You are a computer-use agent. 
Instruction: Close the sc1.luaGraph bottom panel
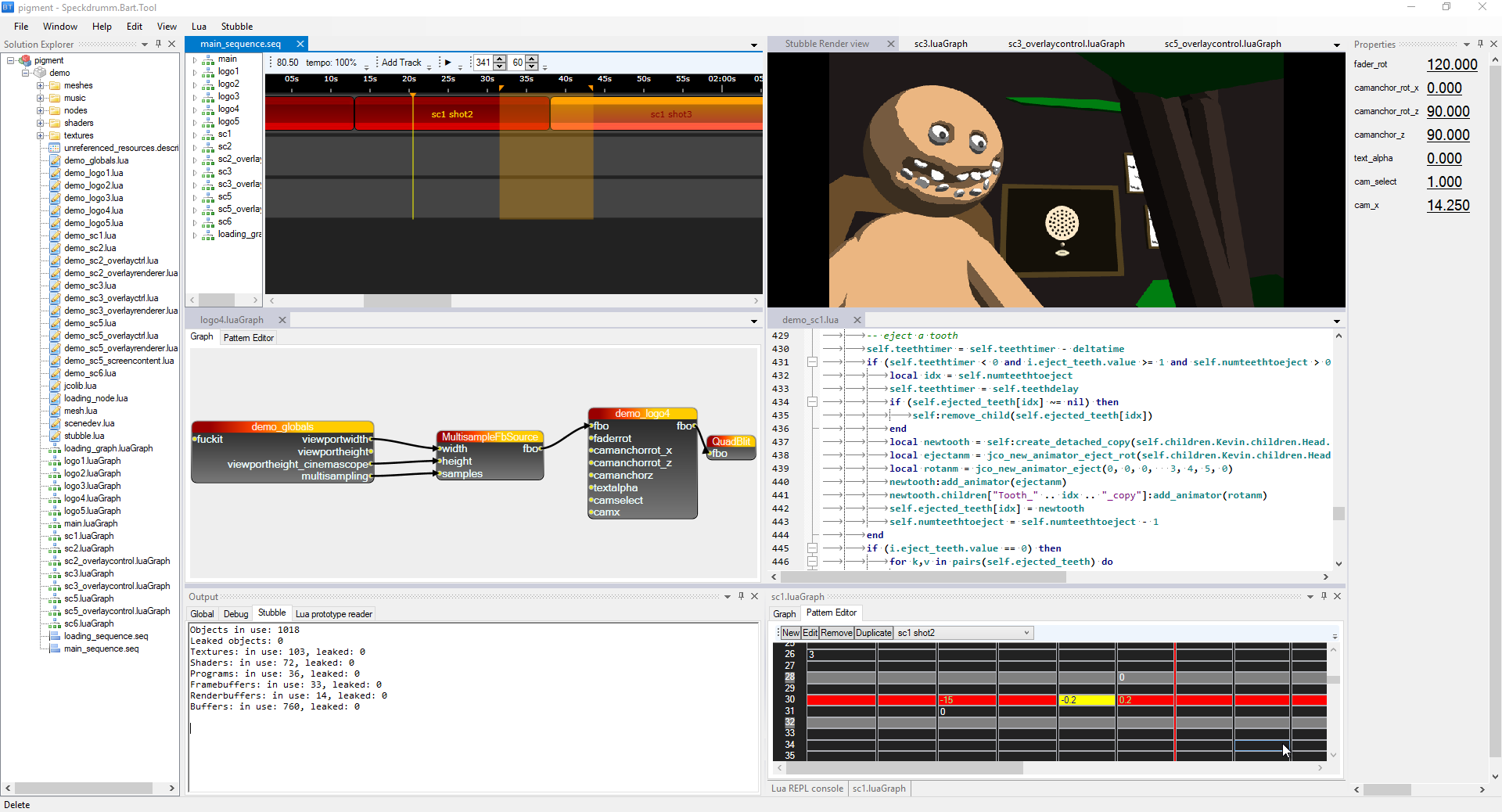[1337, 596]
